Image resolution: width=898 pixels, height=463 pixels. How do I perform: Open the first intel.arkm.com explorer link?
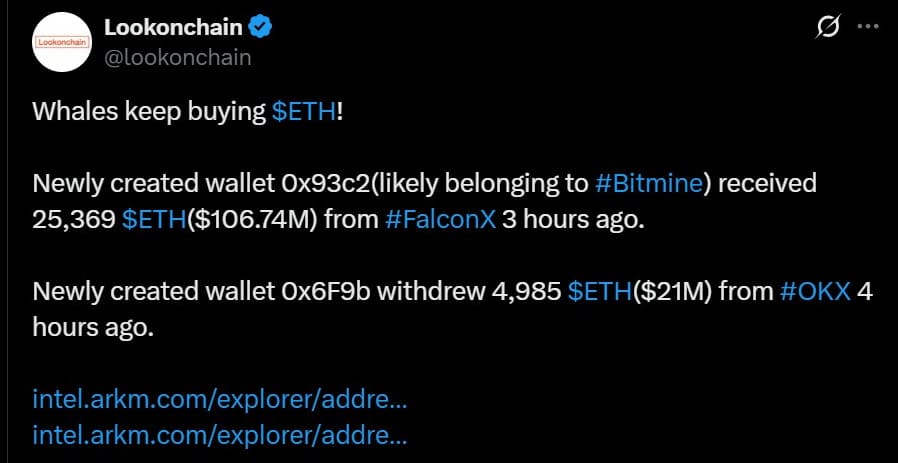[x=220, y=401]
